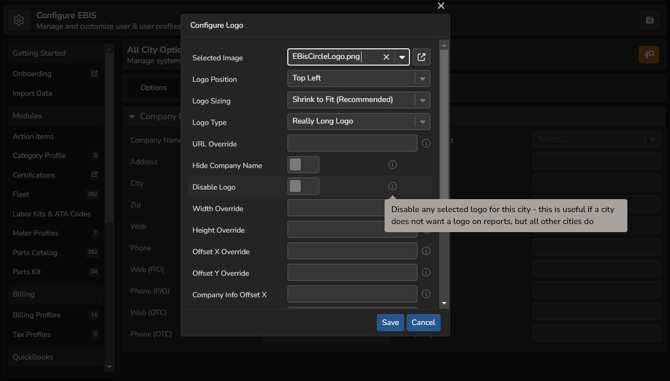The image size is (670, 381).
Task: Click sidebar scrollbar down arrow
Action: 109,366
